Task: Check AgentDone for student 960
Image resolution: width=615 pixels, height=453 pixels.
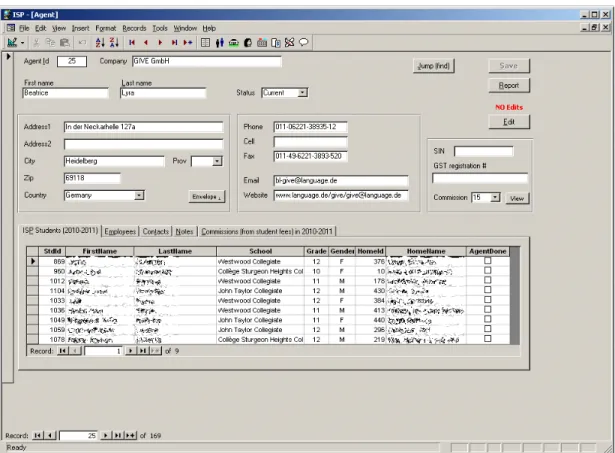Action: click(488, 270)
